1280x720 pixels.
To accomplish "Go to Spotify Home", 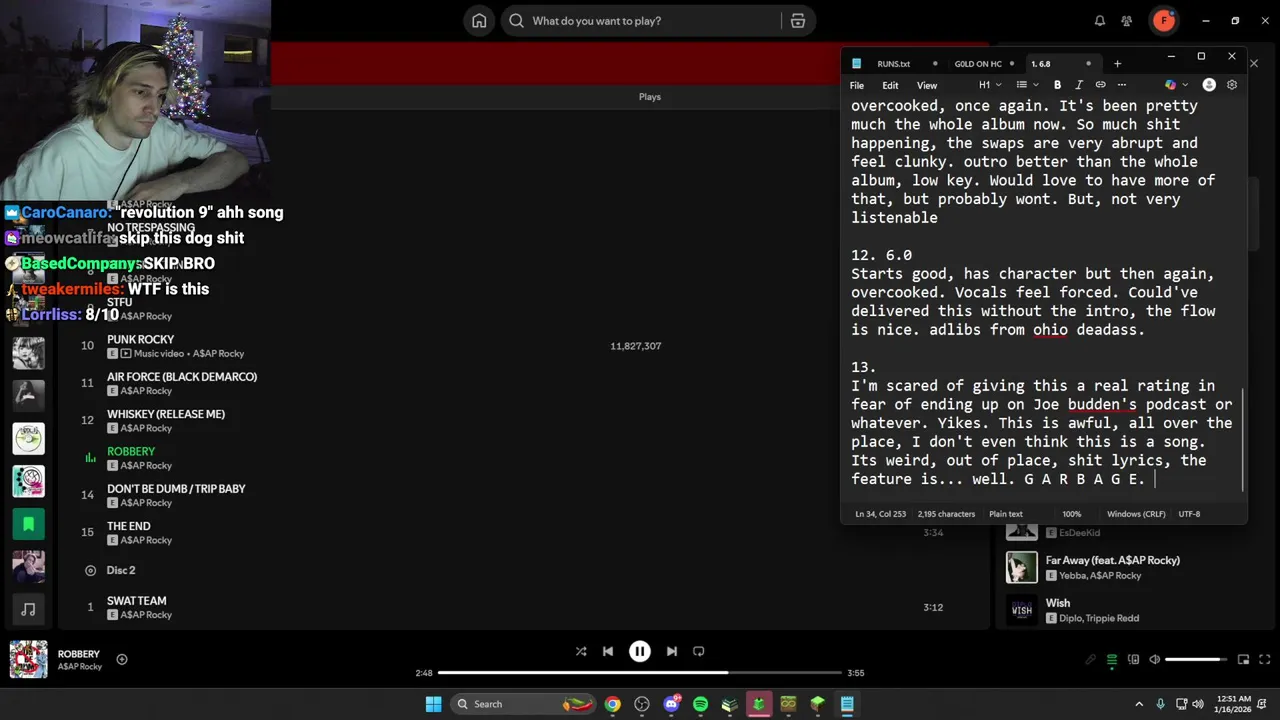I will click(479, 21).
